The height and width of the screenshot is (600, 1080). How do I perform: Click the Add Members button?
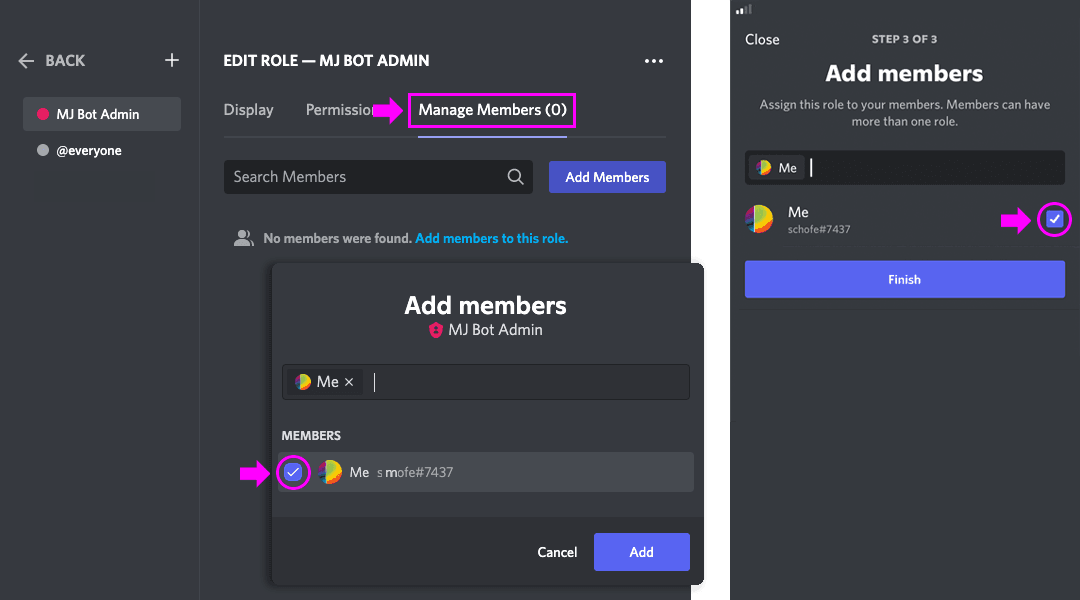click(607, 177)
